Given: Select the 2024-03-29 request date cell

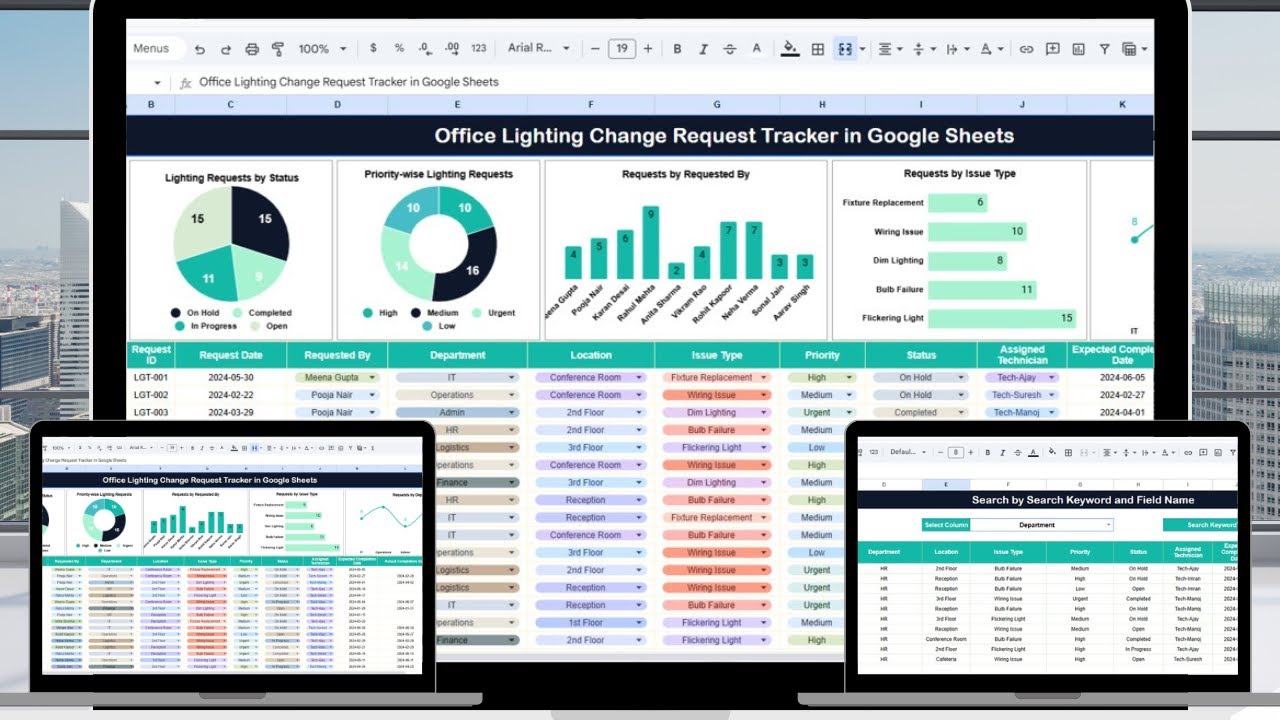Looking at the screenshot, I should tap(231, 412).
